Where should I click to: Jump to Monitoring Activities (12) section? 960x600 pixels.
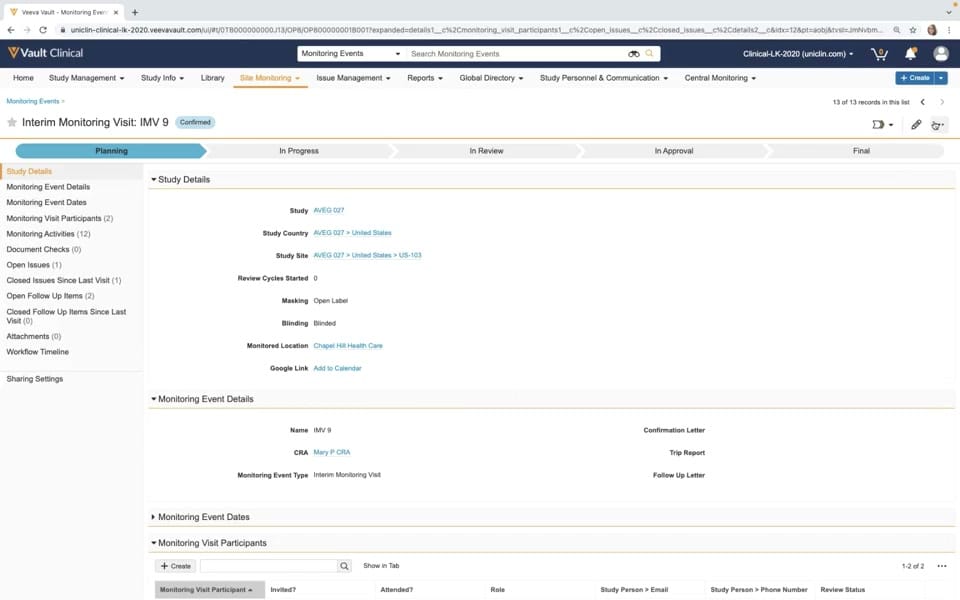(x=48, y=234)
